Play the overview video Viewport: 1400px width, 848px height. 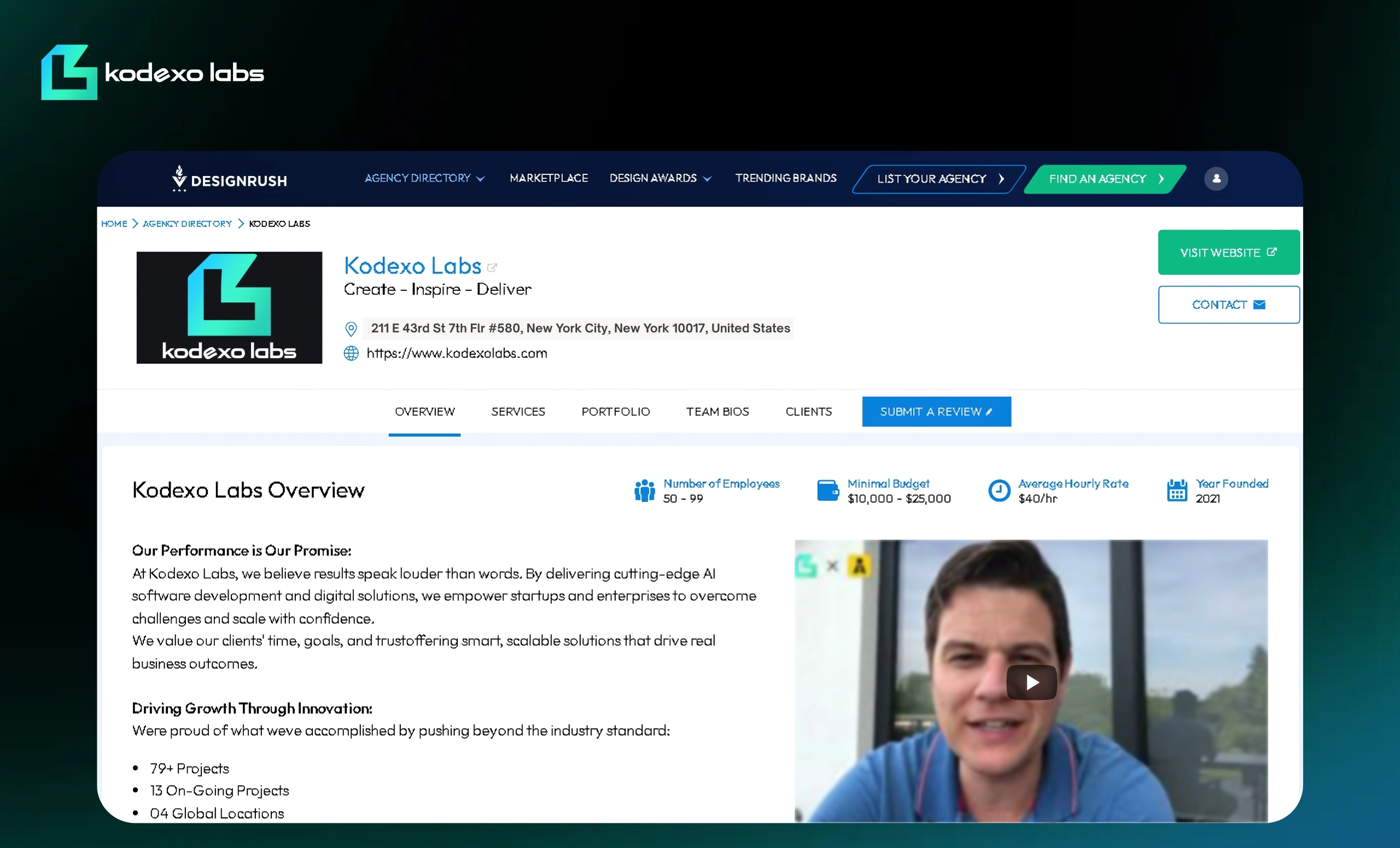click(1032, 682)
